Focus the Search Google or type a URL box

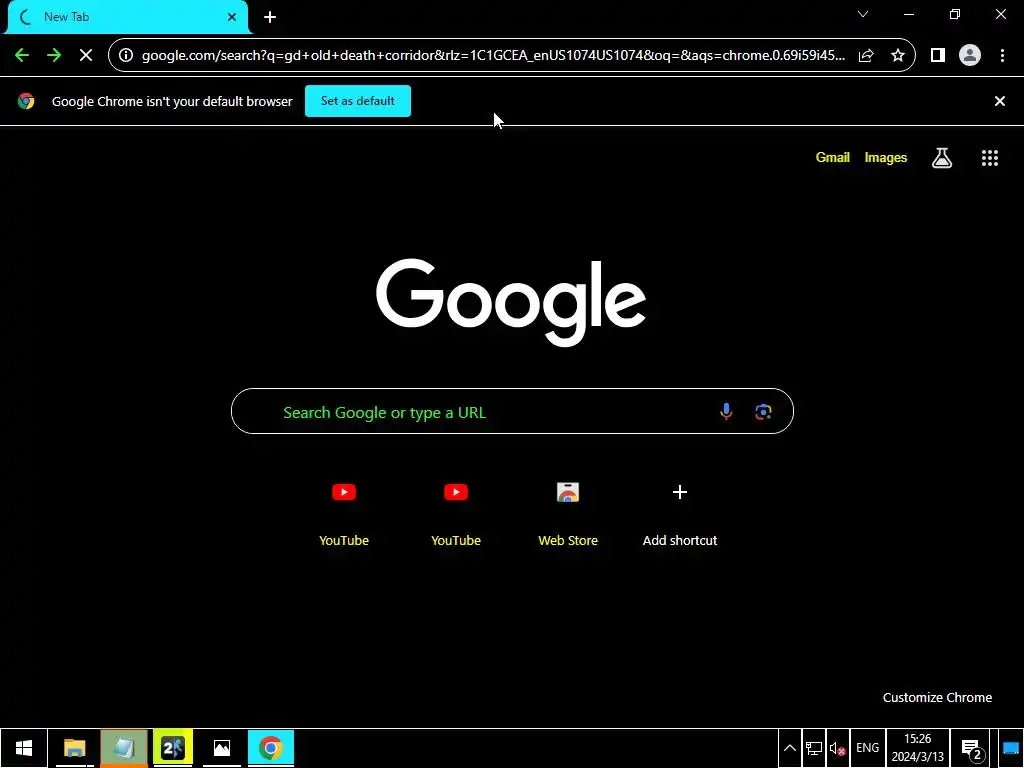point(512,411)
